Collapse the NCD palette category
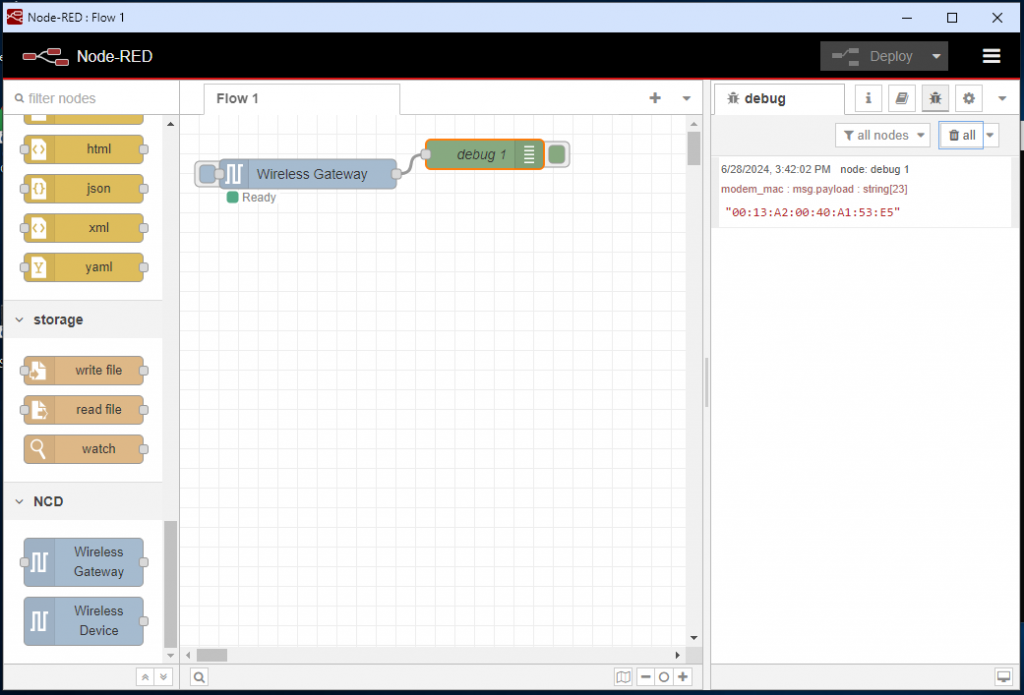 pyautogui.click(x=83, y=501)
